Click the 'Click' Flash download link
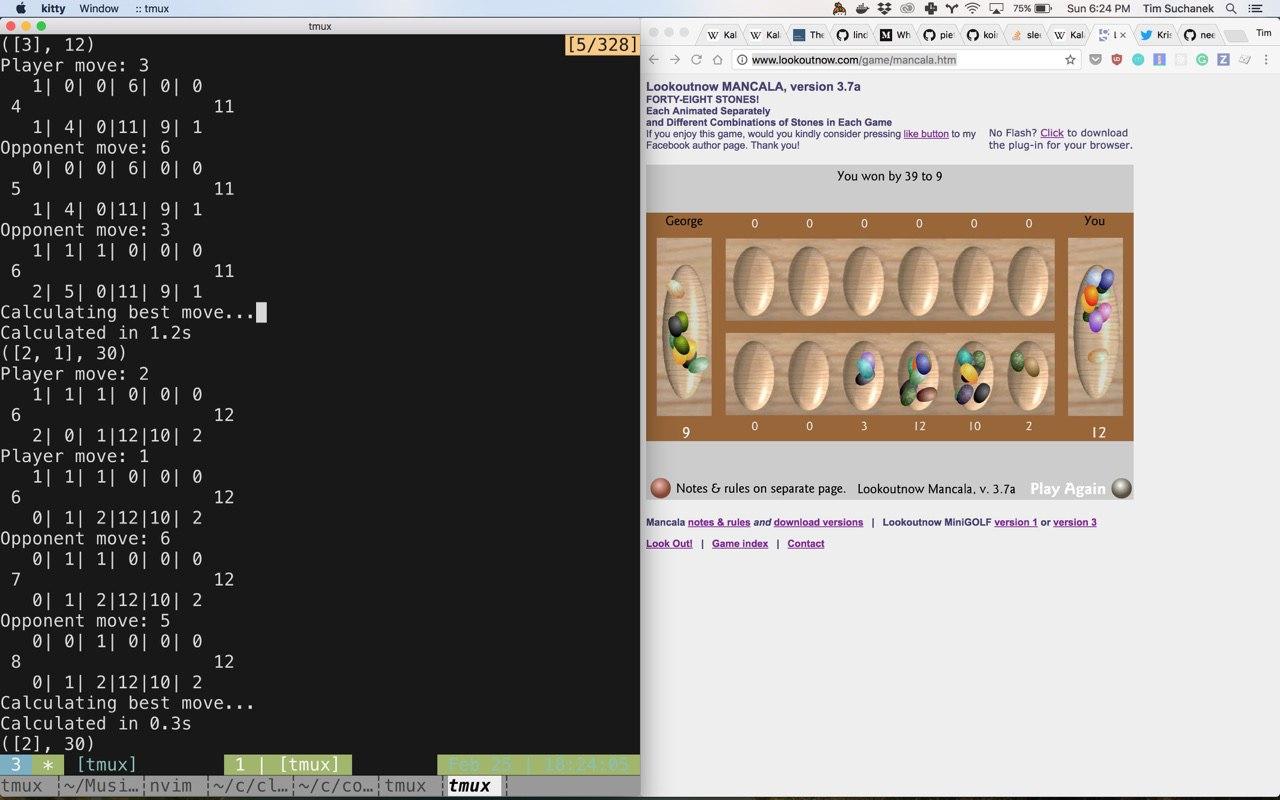 (1052, 133)
